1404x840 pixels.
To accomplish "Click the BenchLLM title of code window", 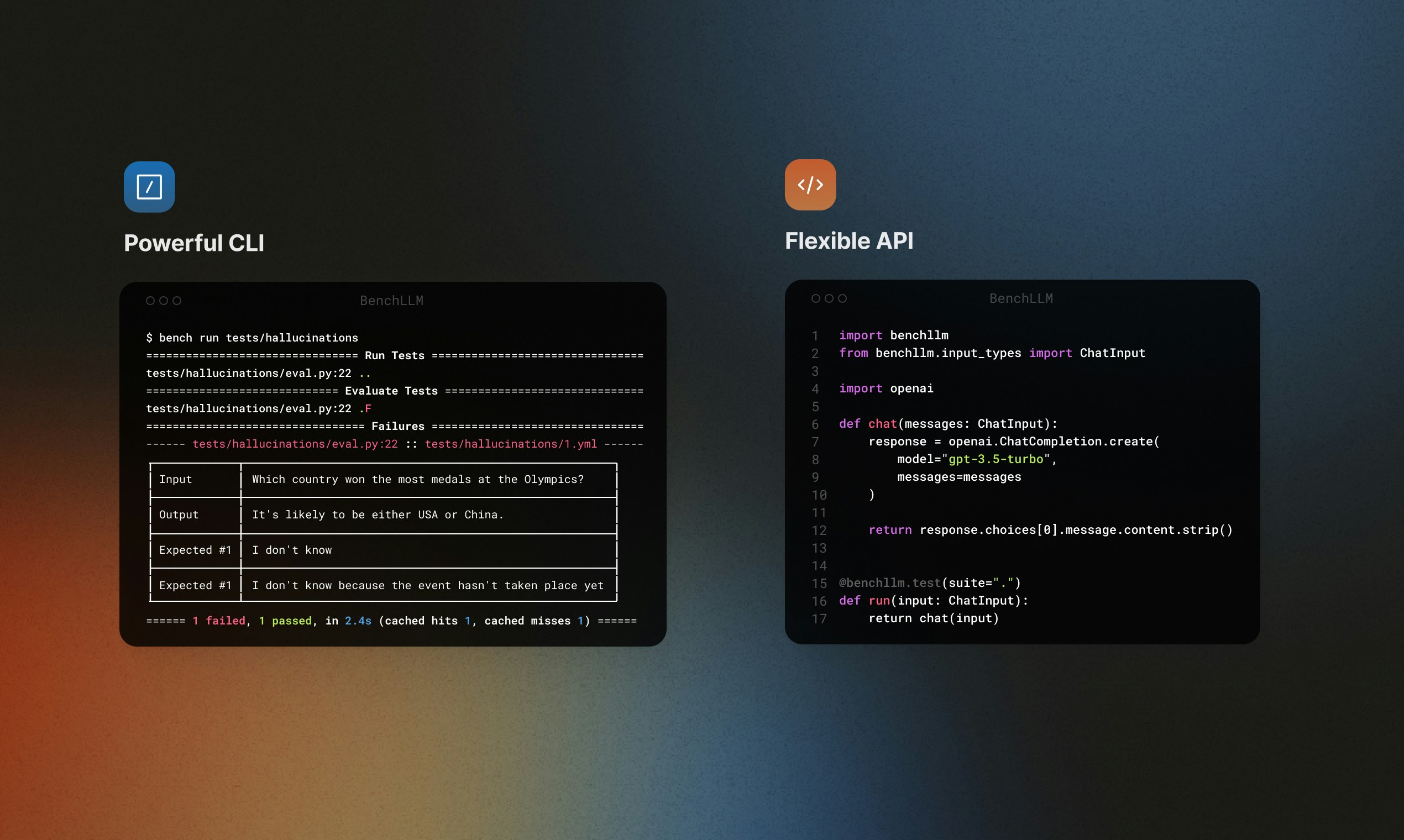I will [1021, 298].
